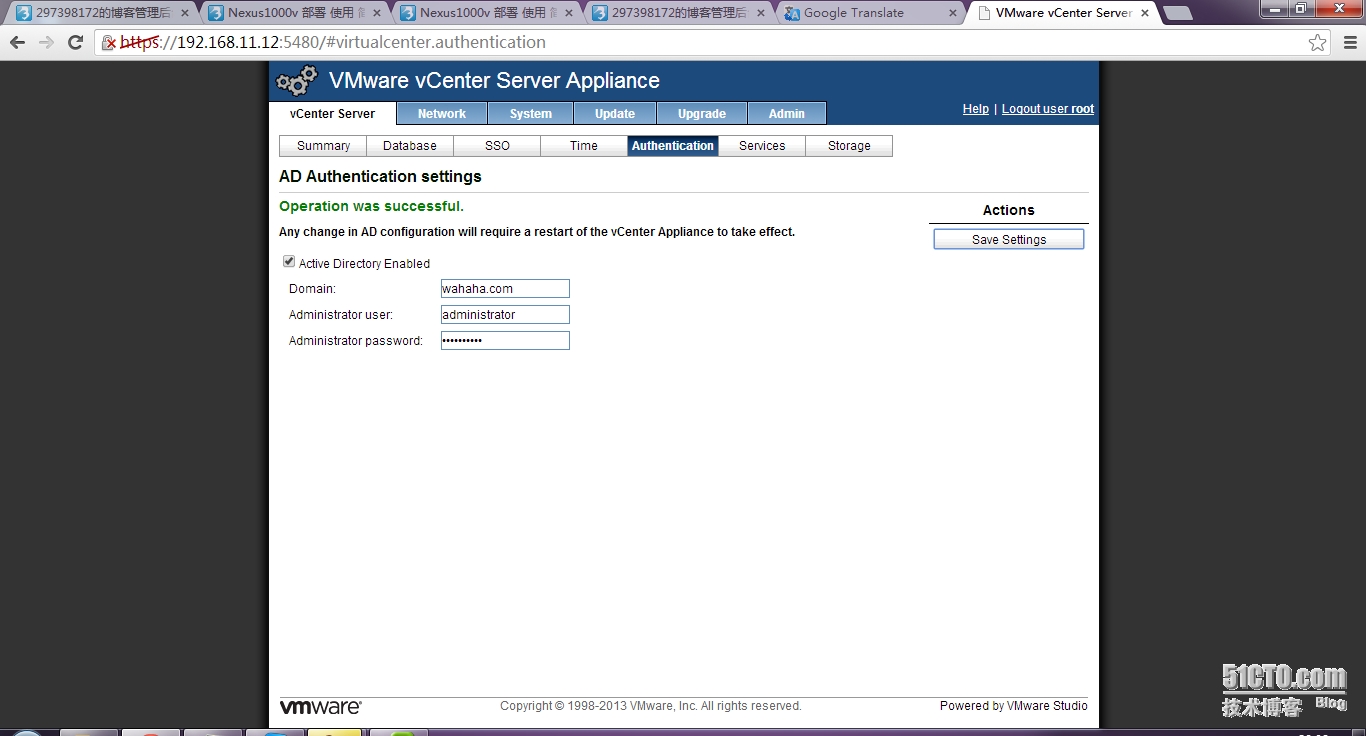Select the Time sub-tab

(584, 146)
